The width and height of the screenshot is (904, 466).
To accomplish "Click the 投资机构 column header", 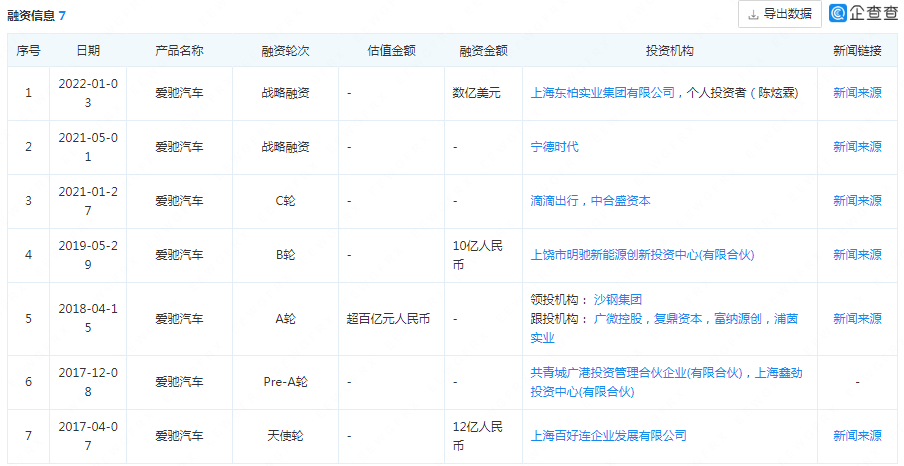I will [x=669, y=51].
